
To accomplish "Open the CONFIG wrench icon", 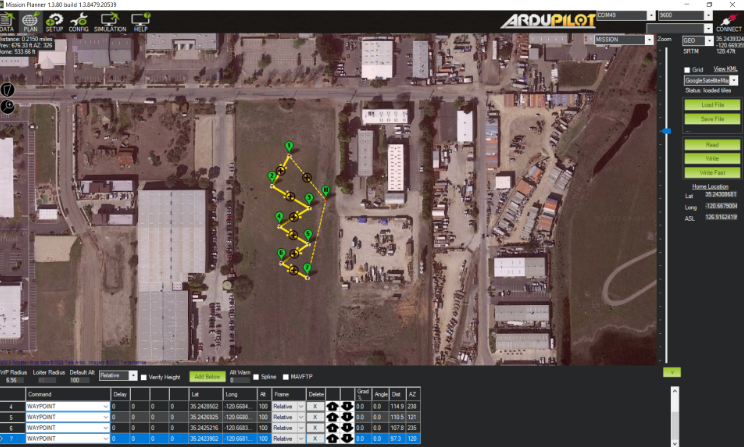I will [x=78, y=22].
